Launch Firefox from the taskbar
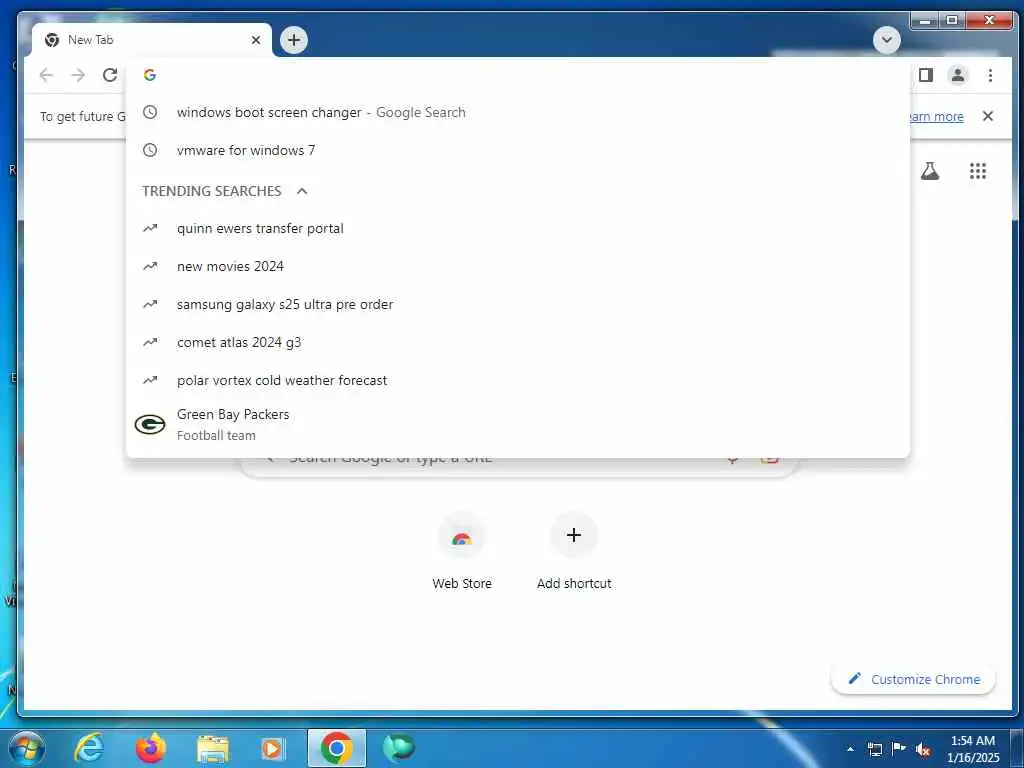1024x768 pixels. click(x=150, y=748)
